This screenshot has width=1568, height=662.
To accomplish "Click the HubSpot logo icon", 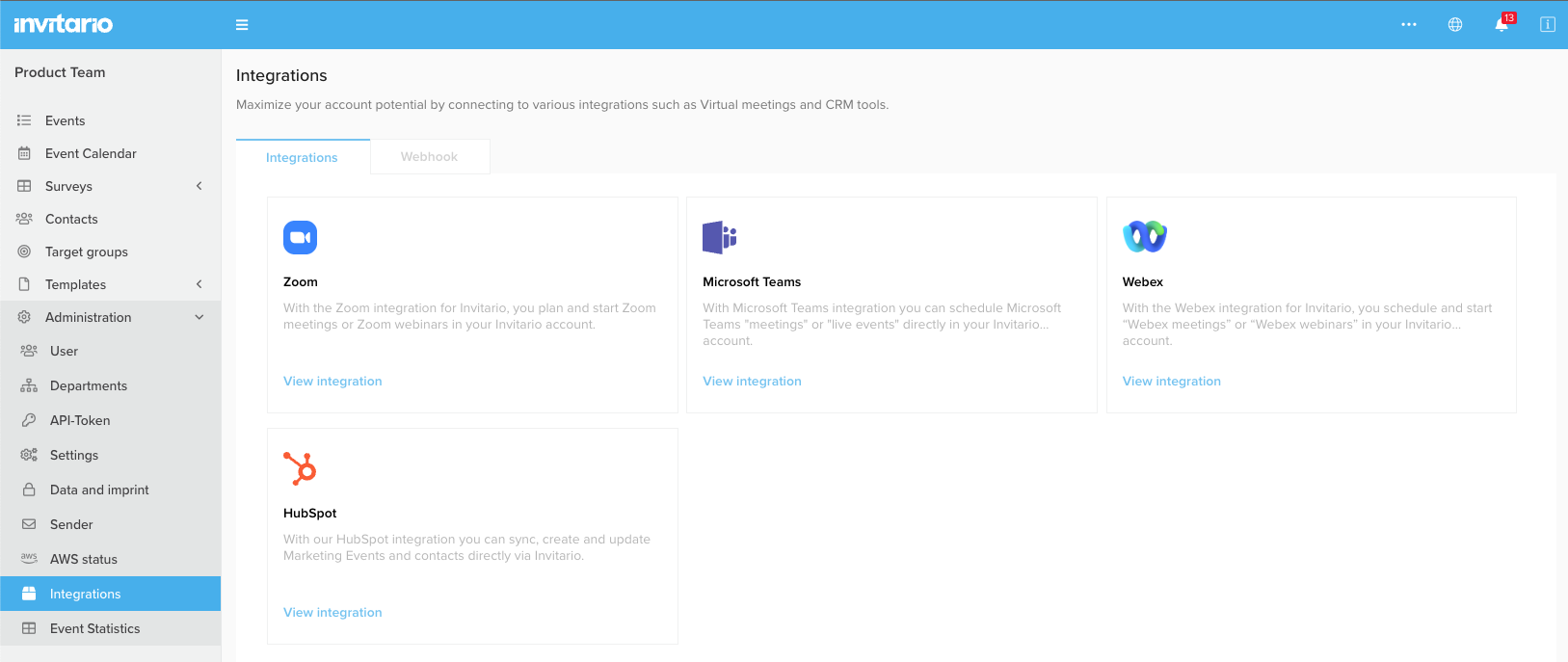I will coord(300,468).
